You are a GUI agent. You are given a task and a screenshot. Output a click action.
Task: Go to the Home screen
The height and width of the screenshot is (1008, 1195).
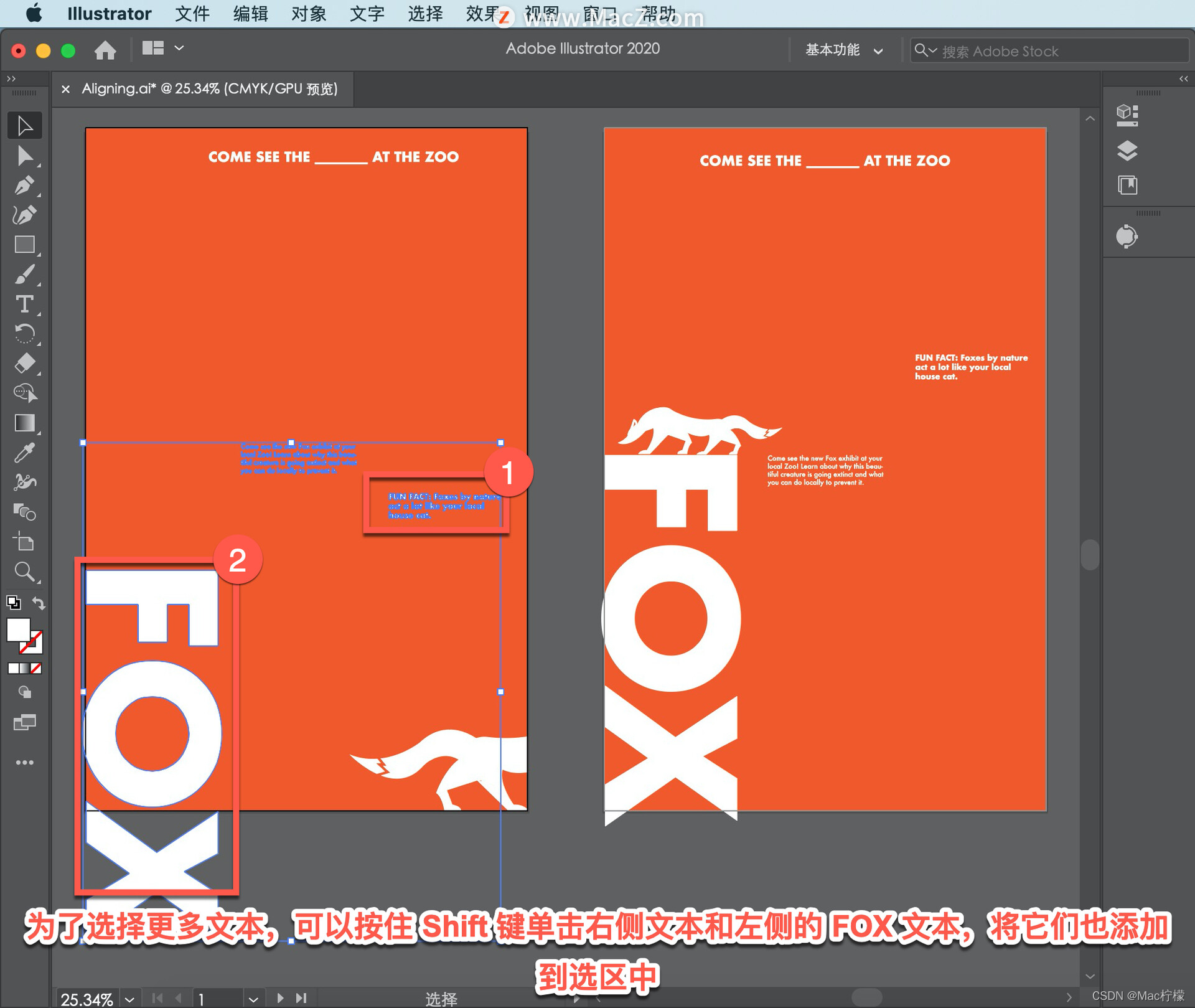tap(105, 50)
